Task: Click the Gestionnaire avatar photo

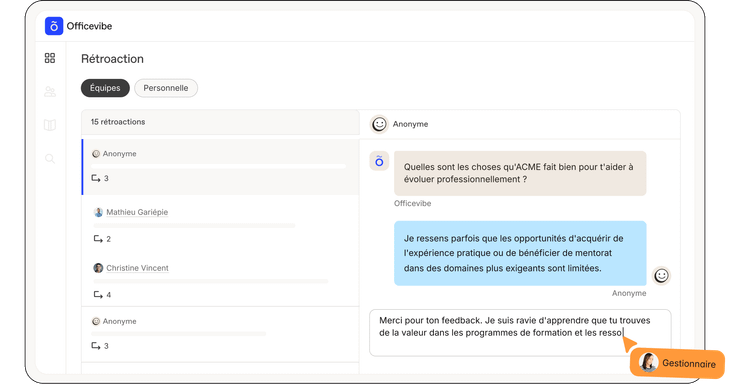Action: click(648, 363)
